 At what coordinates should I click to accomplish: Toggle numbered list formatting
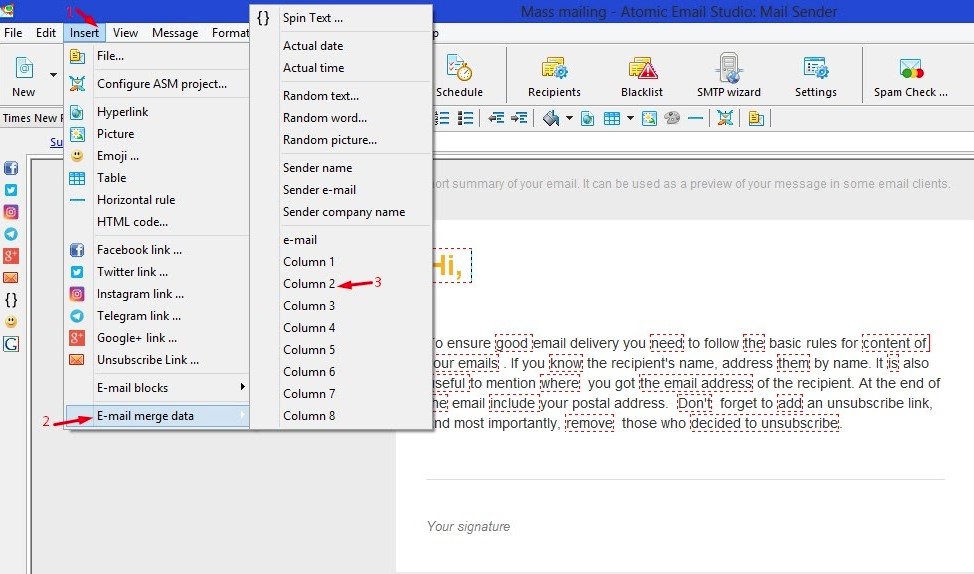[x=442, y=118]
